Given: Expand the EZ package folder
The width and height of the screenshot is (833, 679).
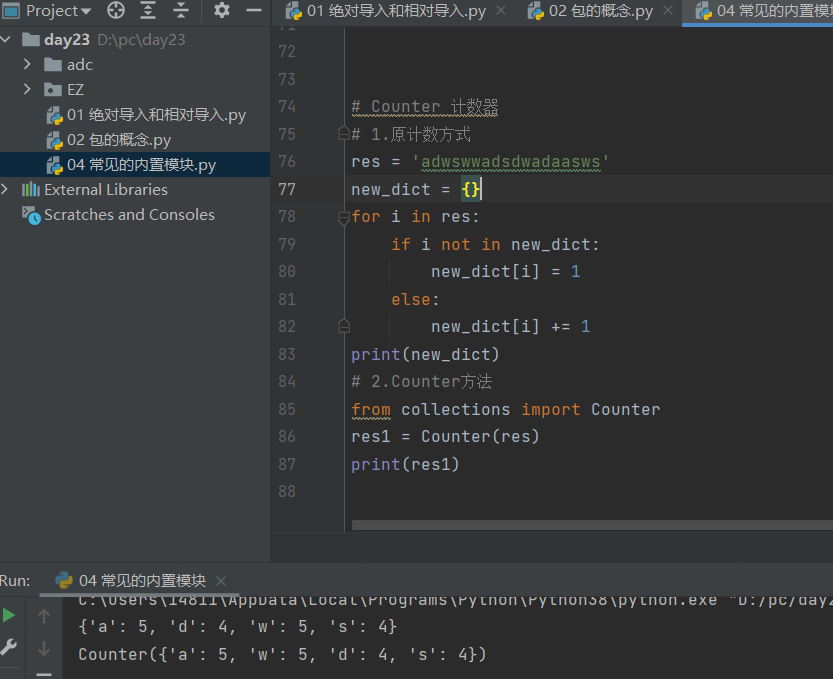Looking at the screenshot, I should [x=28, y=90].
